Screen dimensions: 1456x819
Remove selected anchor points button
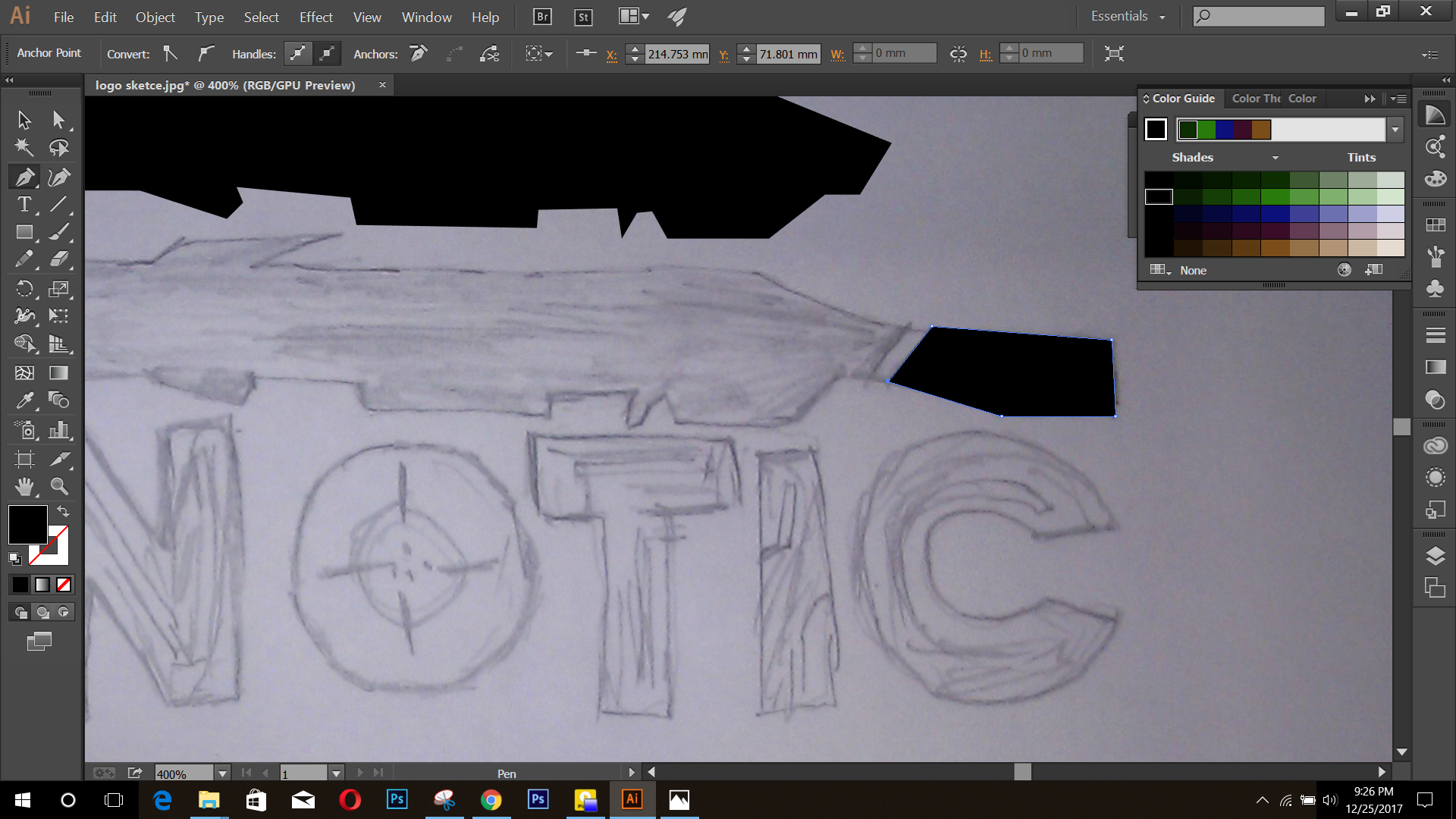[x=419, y=54]
